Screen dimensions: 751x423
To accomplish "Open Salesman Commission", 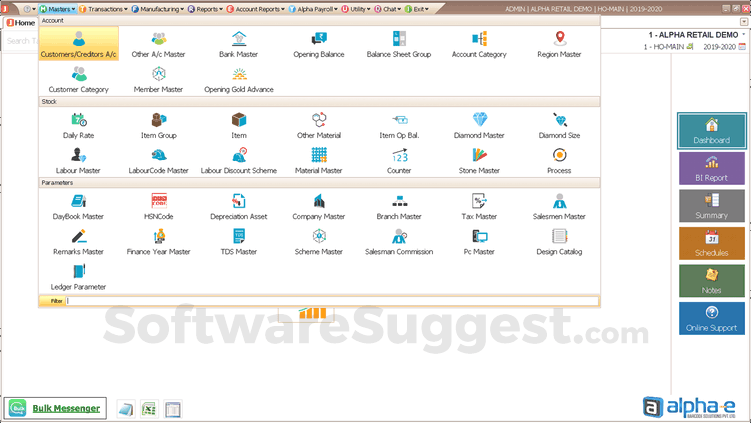I will [x=399, y=242].
